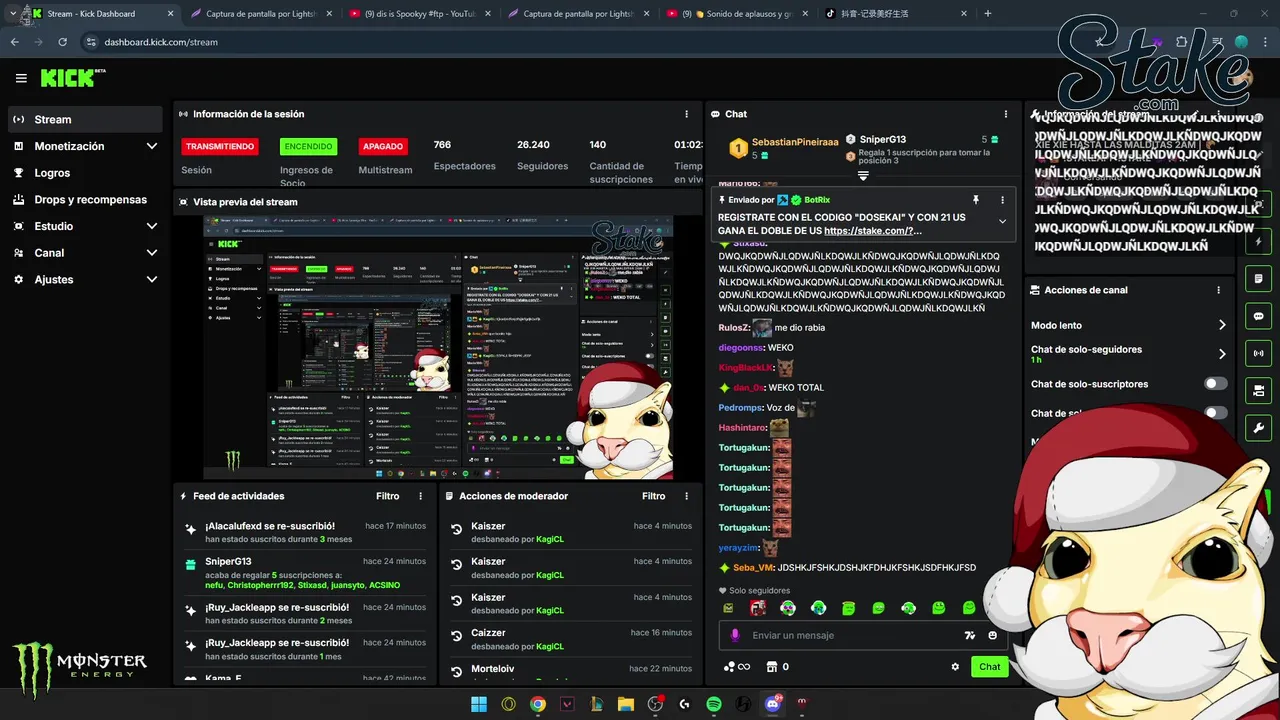Click the document icon in right sidebar
This screenshot has width=1280, height=720.
pos(1259,278)
